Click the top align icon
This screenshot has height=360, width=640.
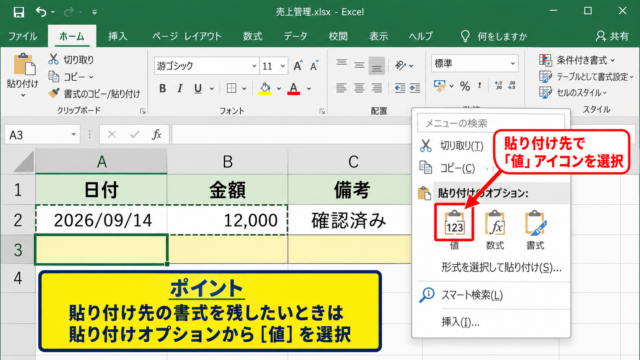click(341, 64)
